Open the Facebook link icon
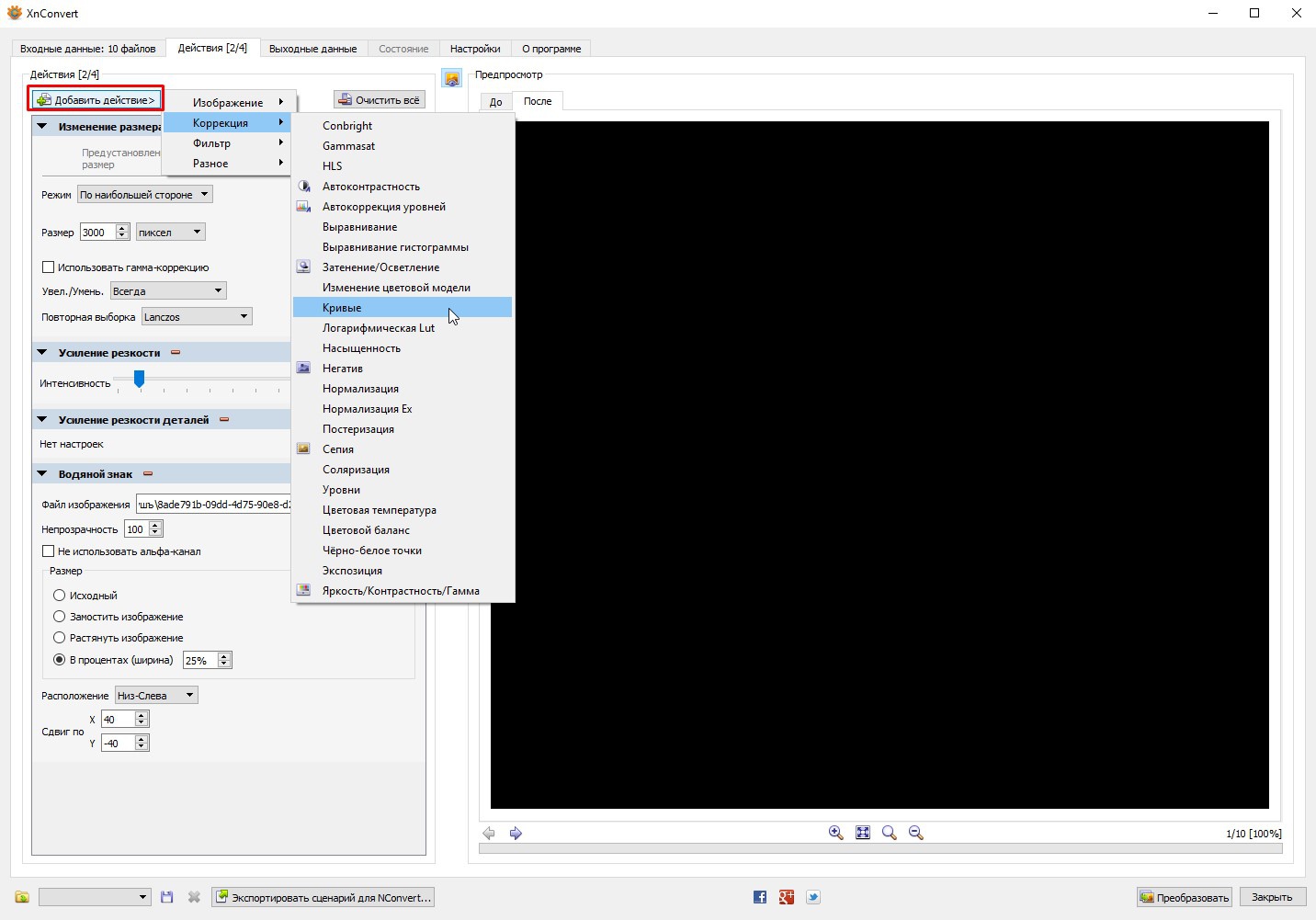This screenshot has height=920, width=1316. 760,897
